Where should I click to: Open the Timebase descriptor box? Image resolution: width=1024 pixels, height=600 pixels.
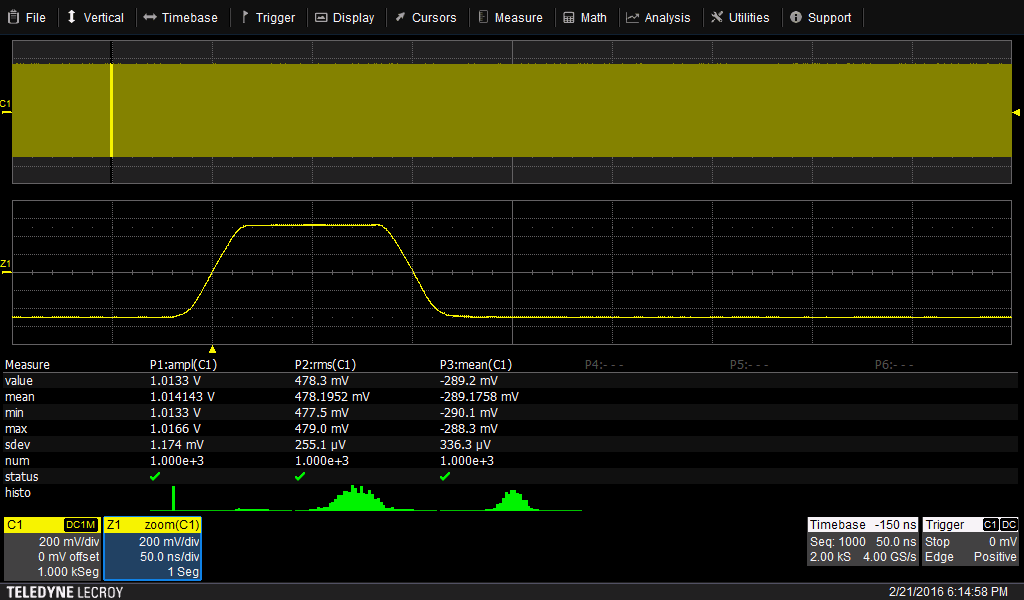(862, 541)
